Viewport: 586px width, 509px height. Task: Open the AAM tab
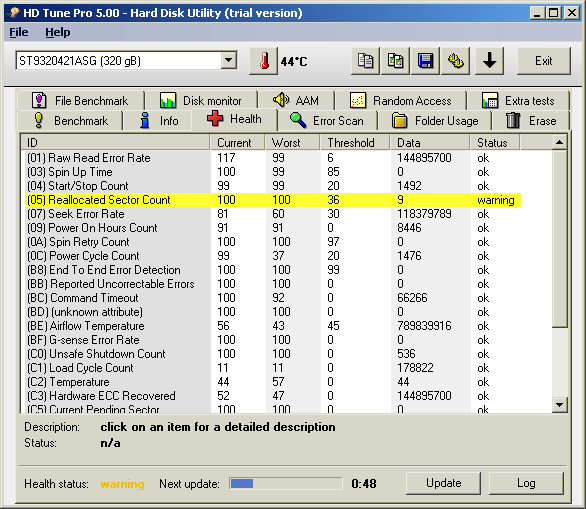[296, 101]
